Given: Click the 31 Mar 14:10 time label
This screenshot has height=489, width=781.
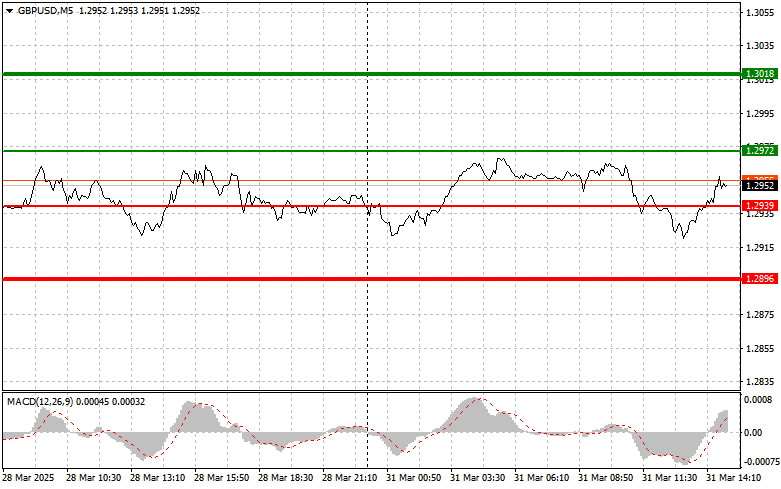Looking at the screenshot, I should tap(734, 478).
